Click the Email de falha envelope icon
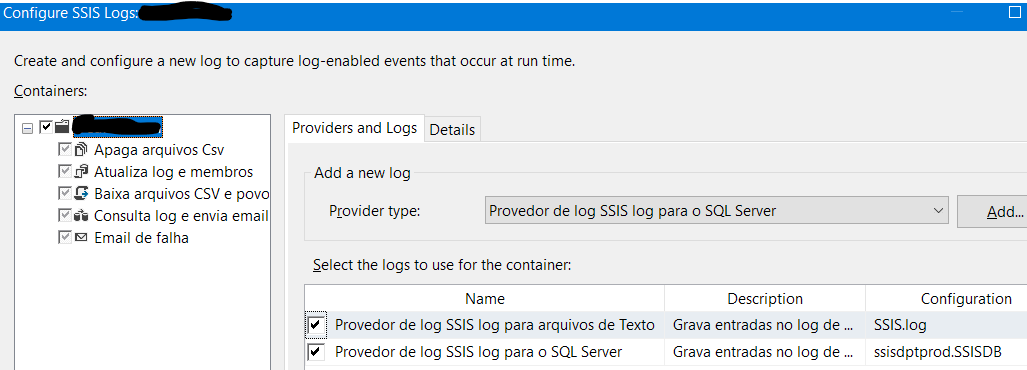 81,237
